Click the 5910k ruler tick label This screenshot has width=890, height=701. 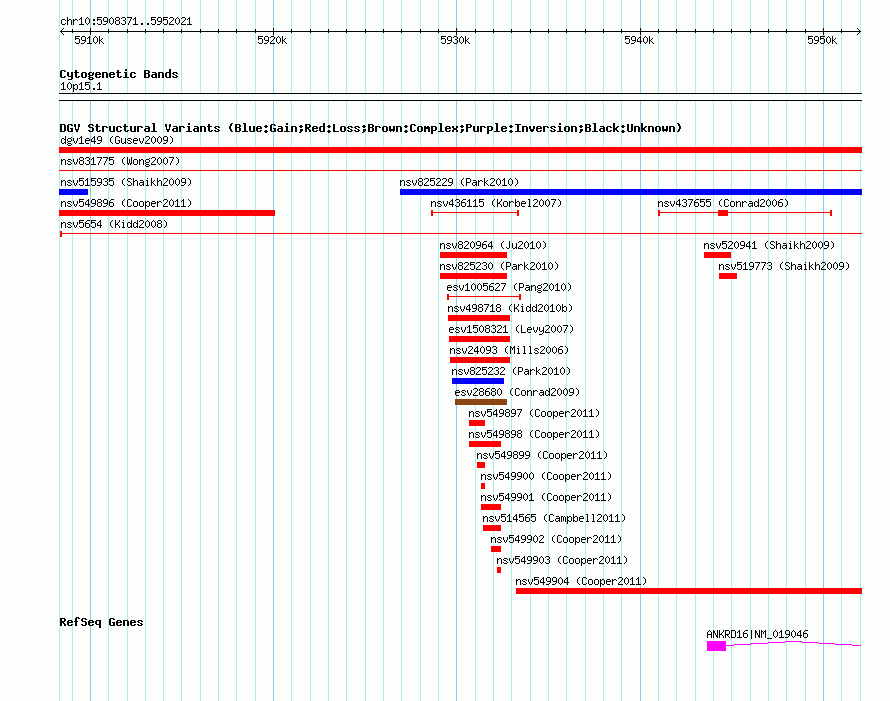tap(89, 40)
